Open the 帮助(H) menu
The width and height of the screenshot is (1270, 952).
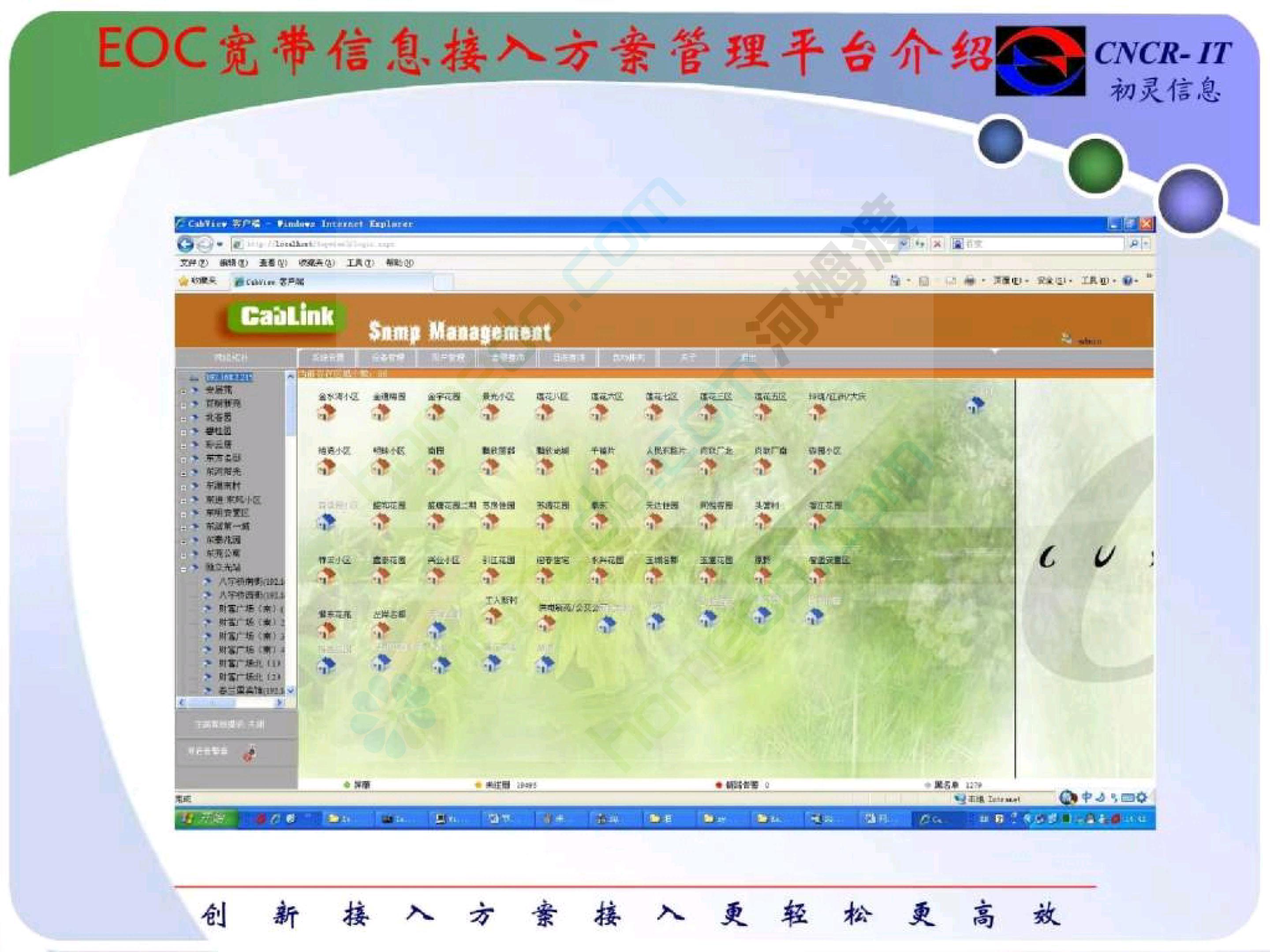(399, 263)
